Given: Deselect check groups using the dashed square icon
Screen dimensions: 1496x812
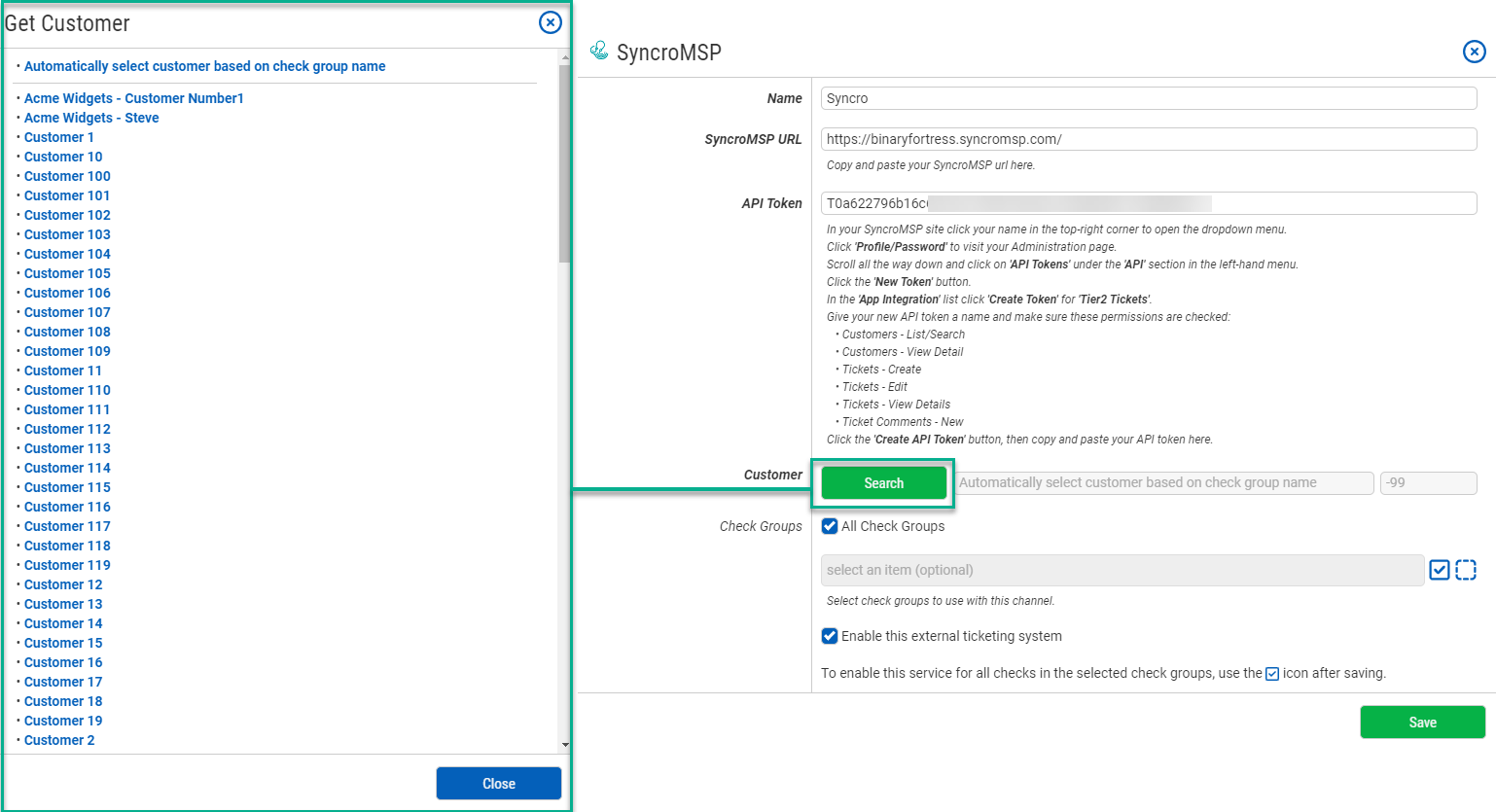Looking at the screenshot, I should click(x=1466, y=570).
